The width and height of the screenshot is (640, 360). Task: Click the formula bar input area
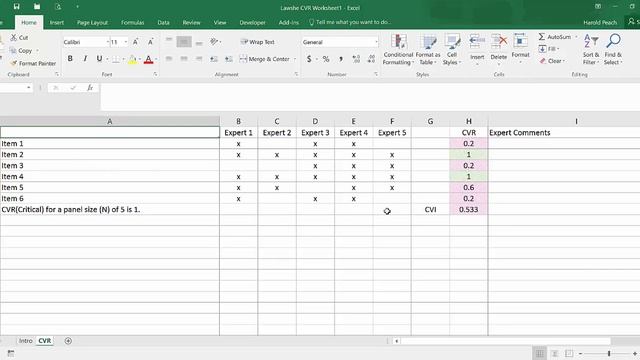(x=370, y=96)
